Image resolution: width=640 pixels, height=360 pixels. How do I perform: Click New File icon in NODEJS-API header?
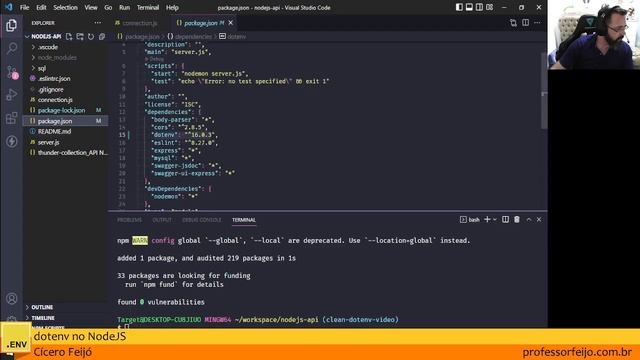[69, 36]
